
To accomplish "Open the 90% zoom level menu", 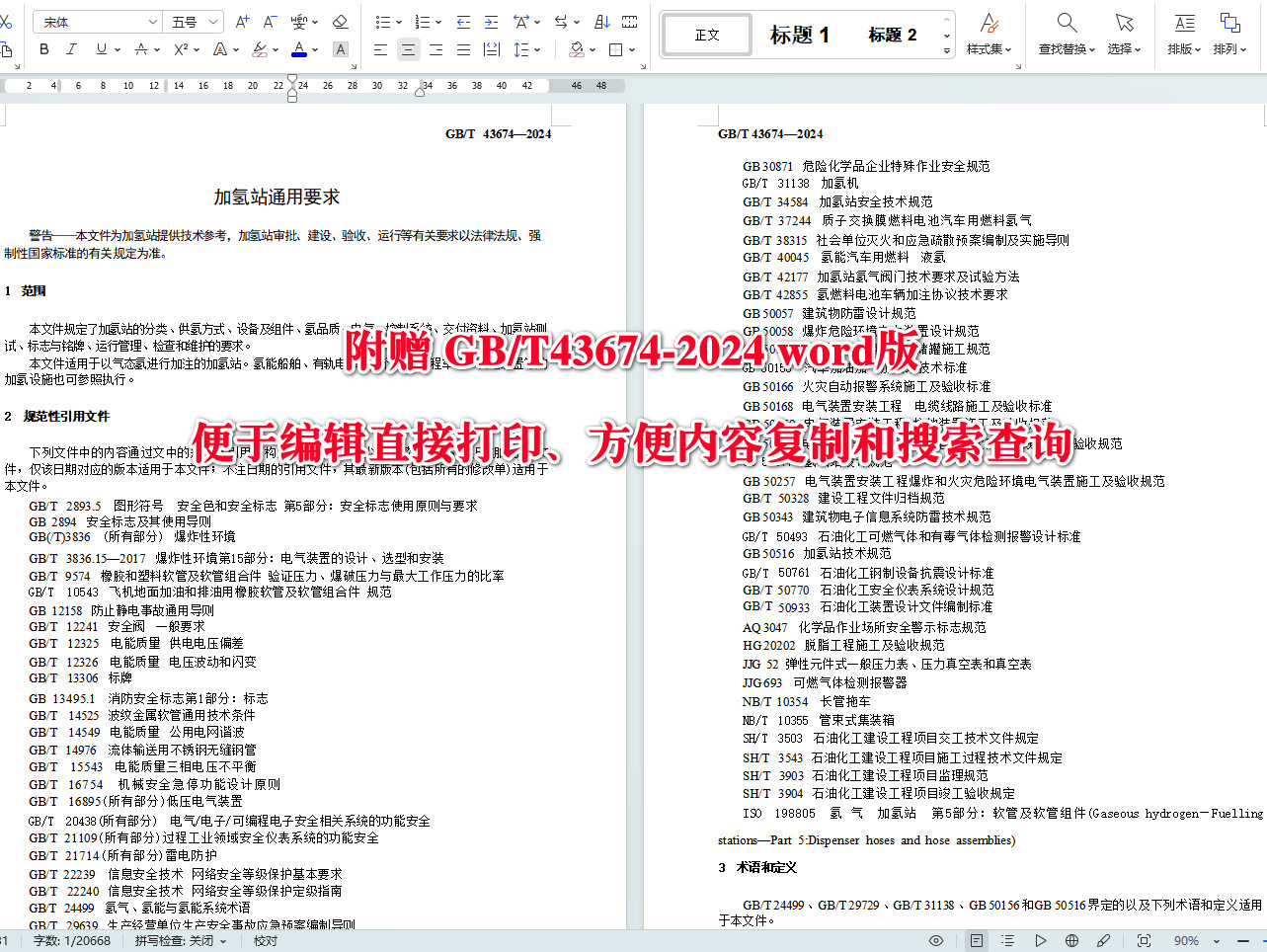I will point(1195,941).
